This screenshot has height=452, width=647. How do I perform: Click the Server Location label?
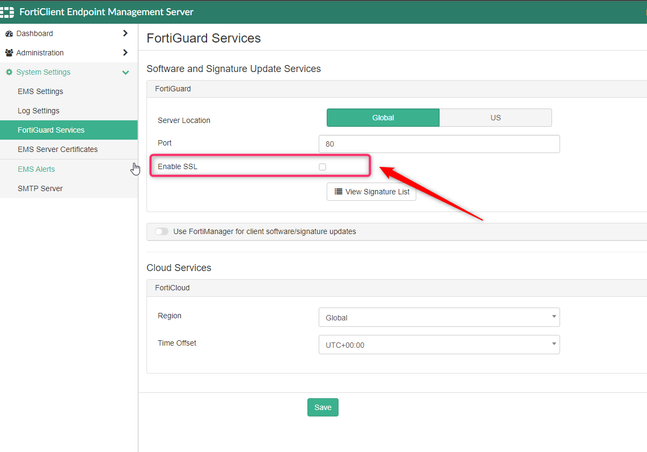[x=184, y=120]
